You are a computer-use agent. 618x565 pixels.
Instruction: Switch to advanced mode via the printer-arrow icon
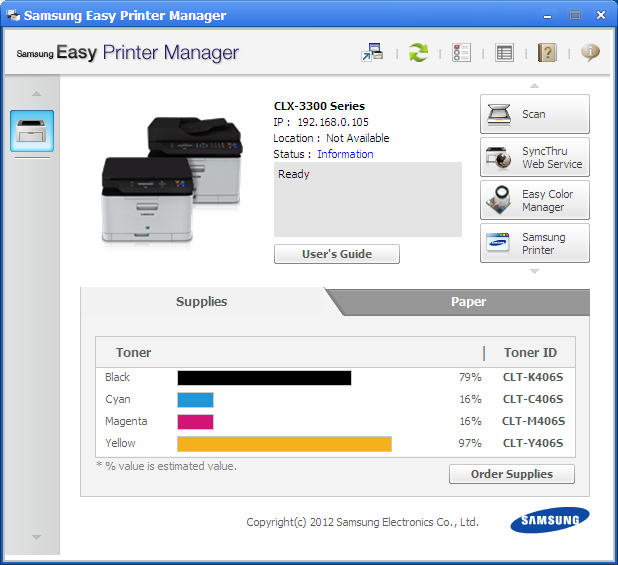pyautogui.click(x=372, y=52)
